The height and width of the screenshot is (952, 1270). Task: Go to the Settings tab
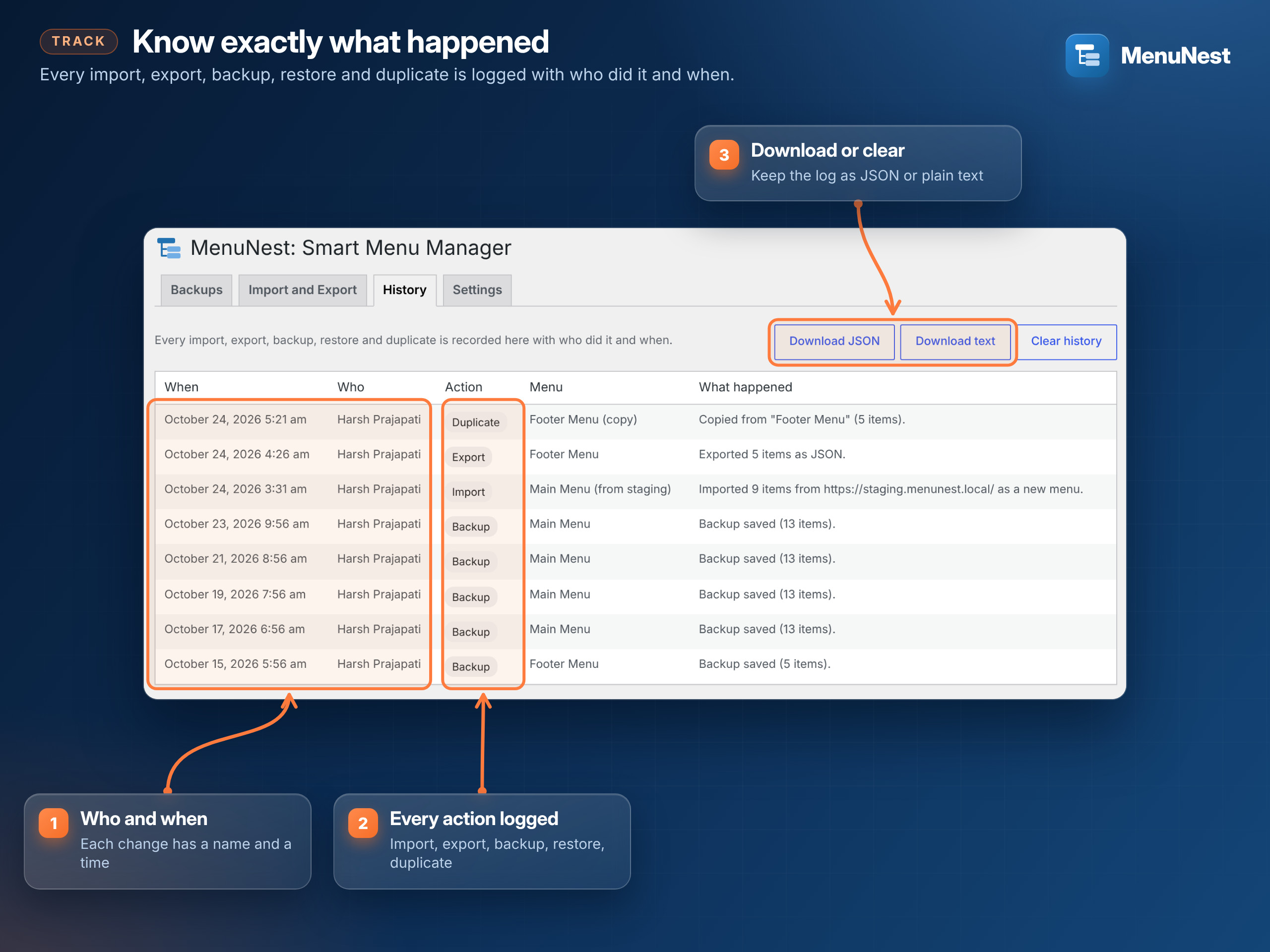click(x=477, y=290)
